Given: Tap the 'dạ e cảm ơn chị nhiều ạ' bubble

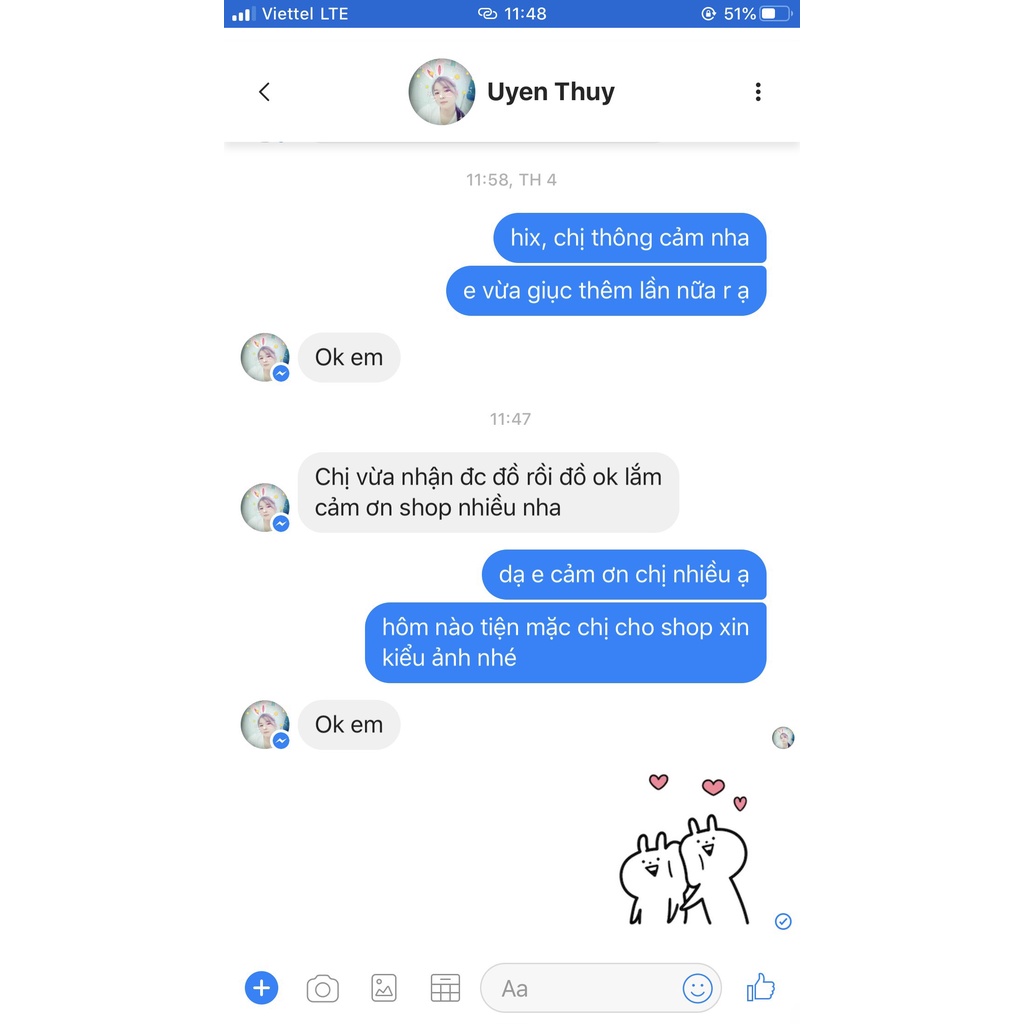Looking at the screenshot, I should 624,575.
